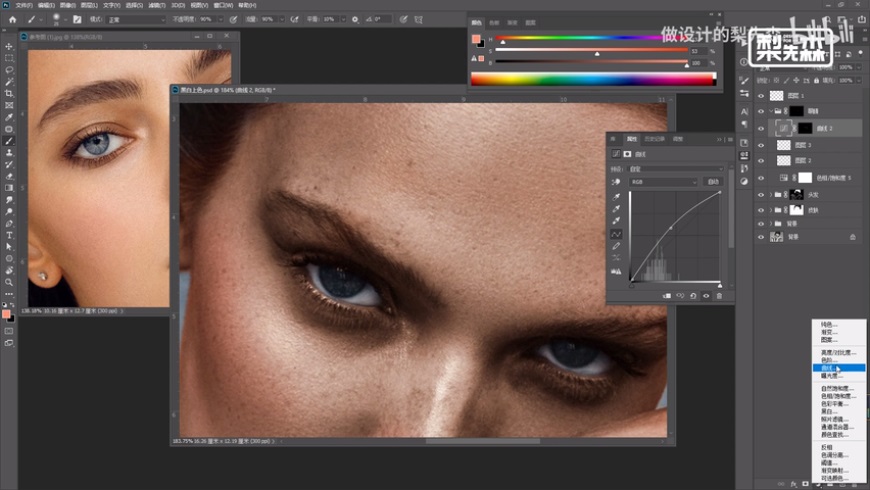The height and width of the screenshot is (490, 870).
Task: Open the blending mode dropdown in options bar
Action: point(136,19)
